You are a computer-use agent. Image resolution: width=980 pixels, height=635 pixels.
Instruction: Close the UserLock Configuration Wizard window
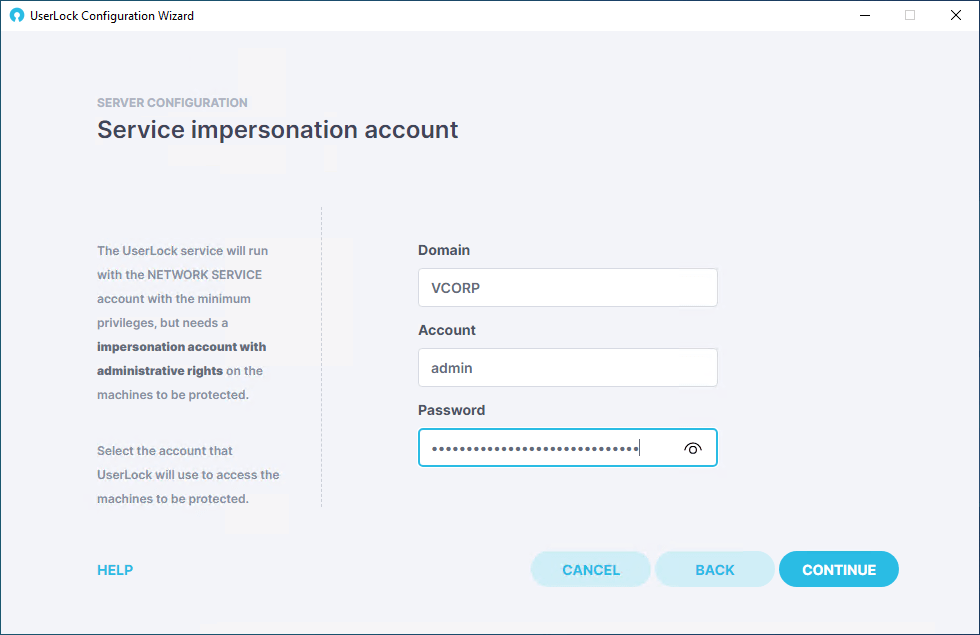coord(956,16)
